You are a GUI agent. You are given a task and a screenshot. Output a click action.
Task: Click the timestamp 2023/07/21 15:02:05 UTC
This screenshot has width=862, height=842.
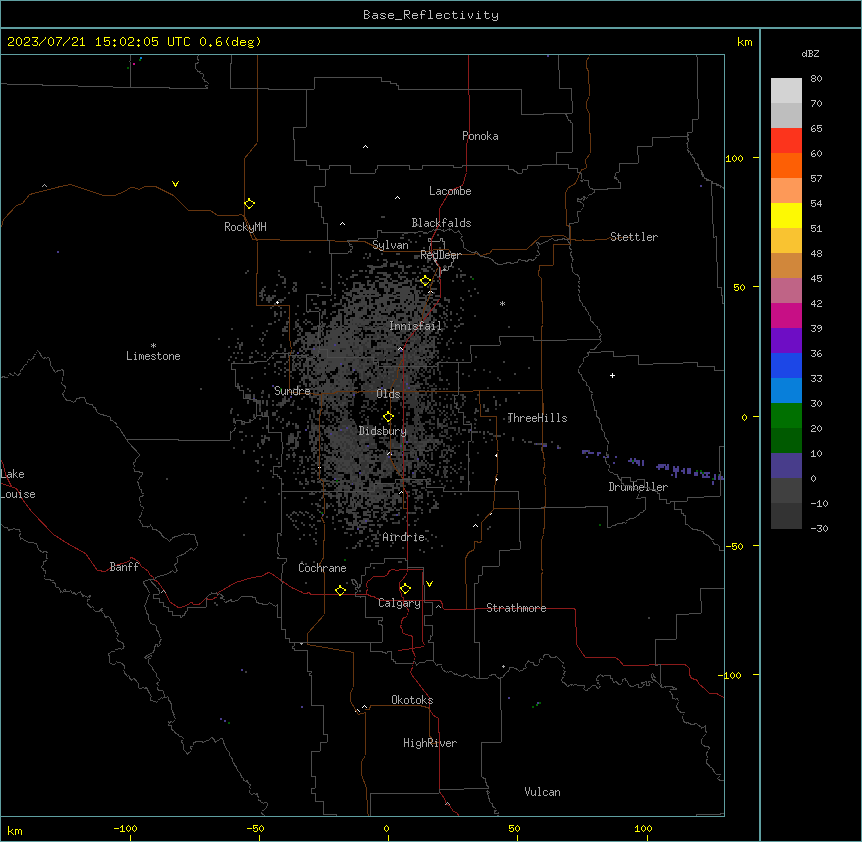click(x=98, y=42)
